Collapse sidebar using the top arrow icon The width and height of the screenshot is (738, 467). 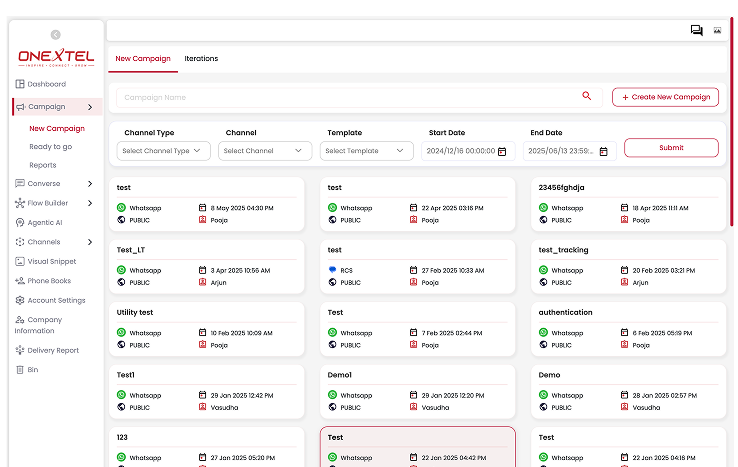tap(55, 35)
